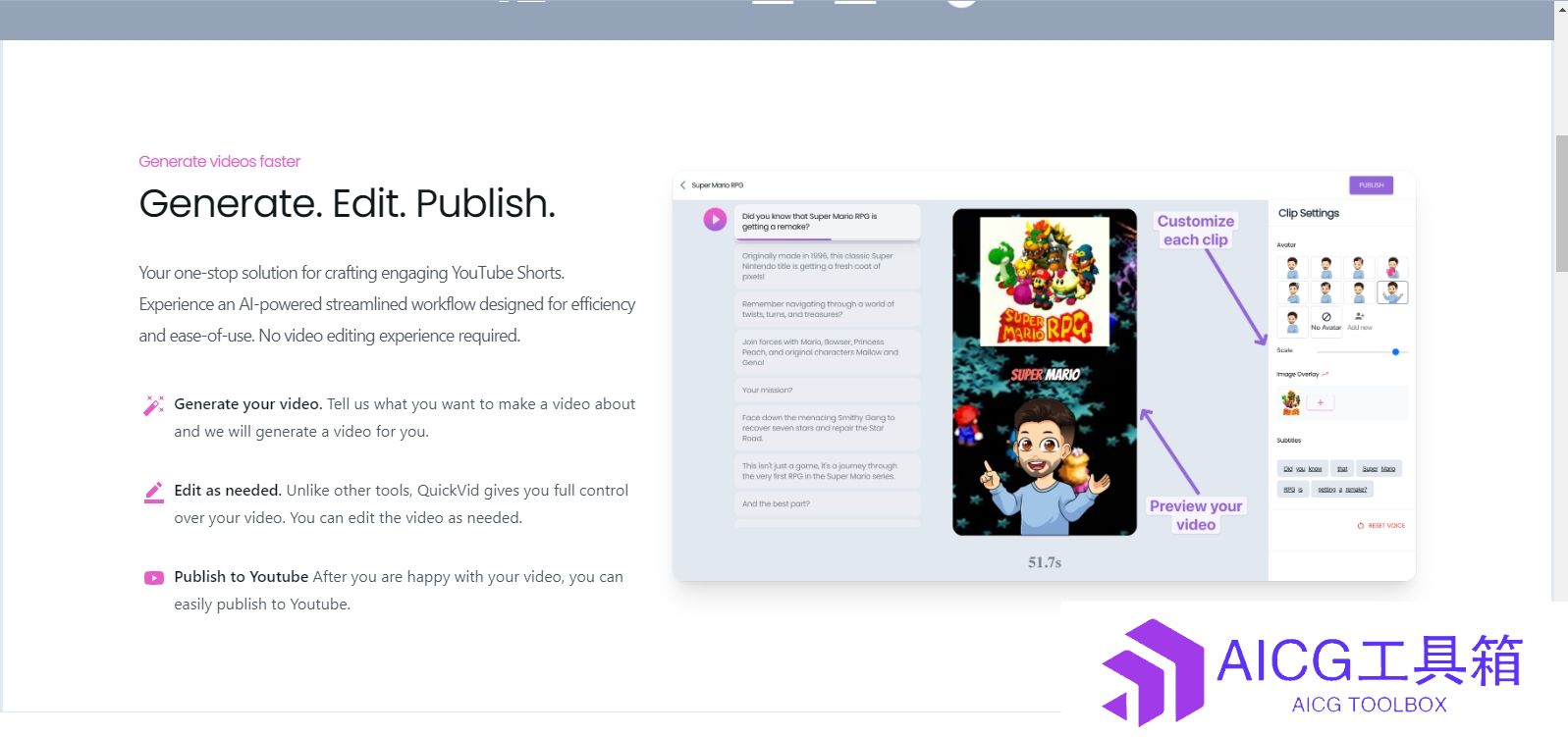The height and width of the screenshot is (737, 1568).
Task: Select the Mario image overlay thumbnail
Action: [1291, 402]
